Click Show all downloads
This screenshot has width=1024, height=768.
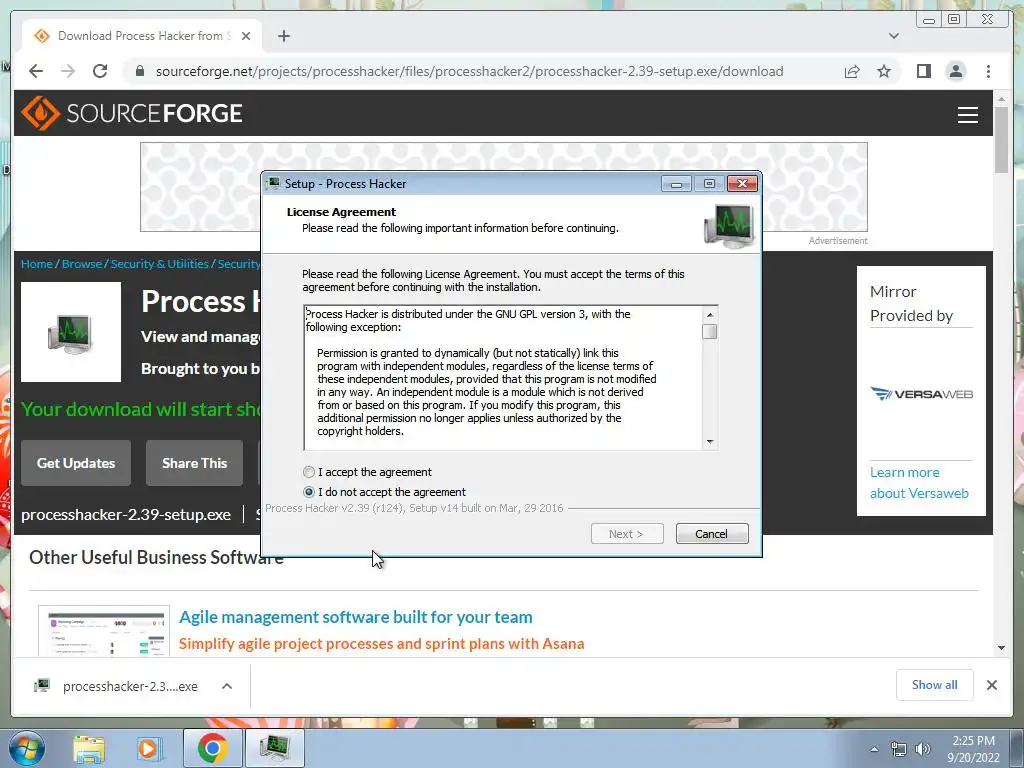pyautogui.click(x=935, y=684)
